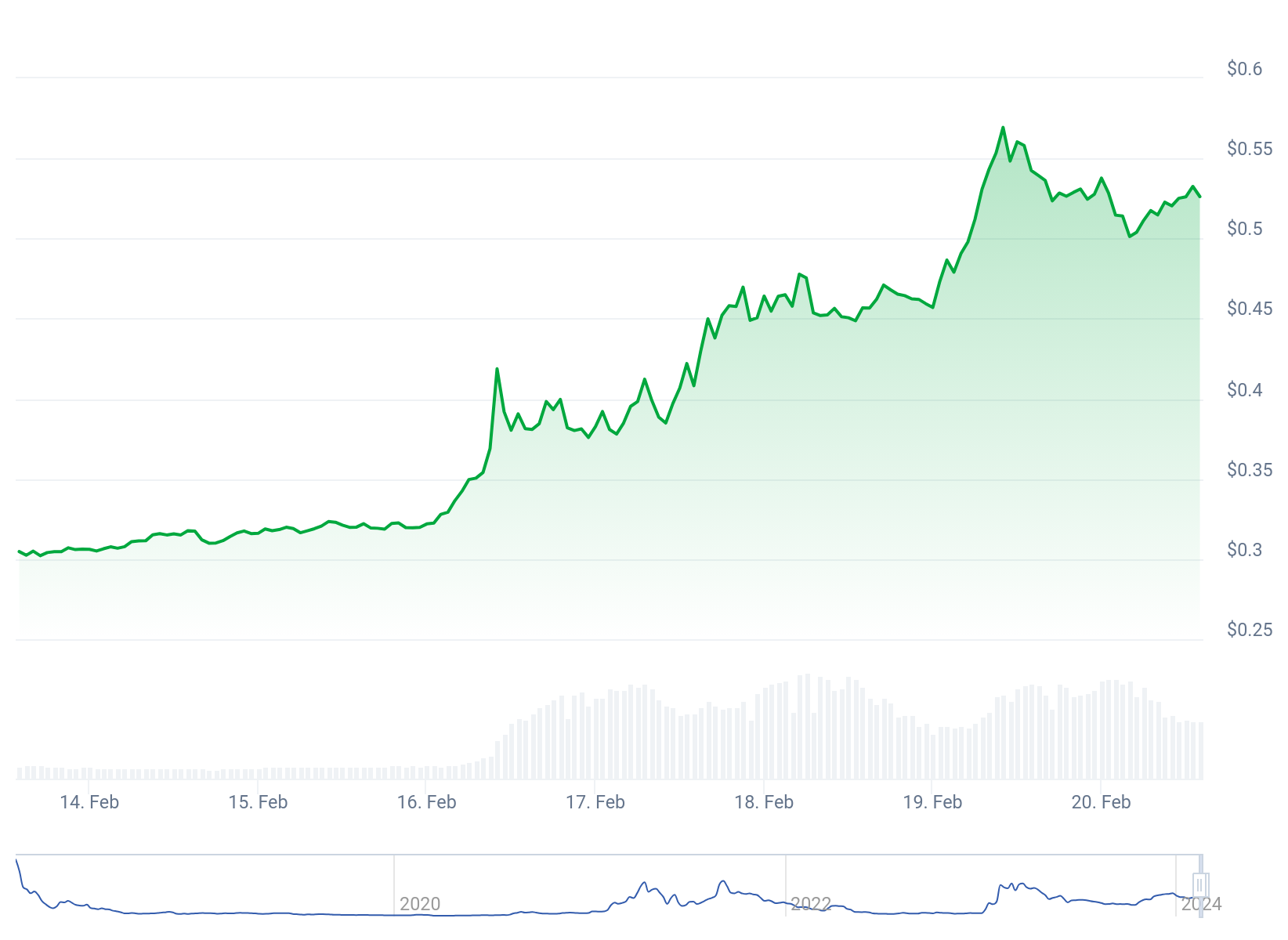Click the 16. Feb date label

[426, 802]
